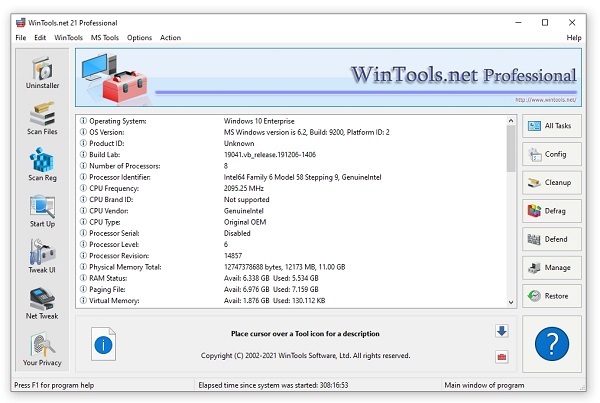This screenshot has width=600, height=403.
Task: Click the WinTools.net title bar app icon
Action: [21, 23]
